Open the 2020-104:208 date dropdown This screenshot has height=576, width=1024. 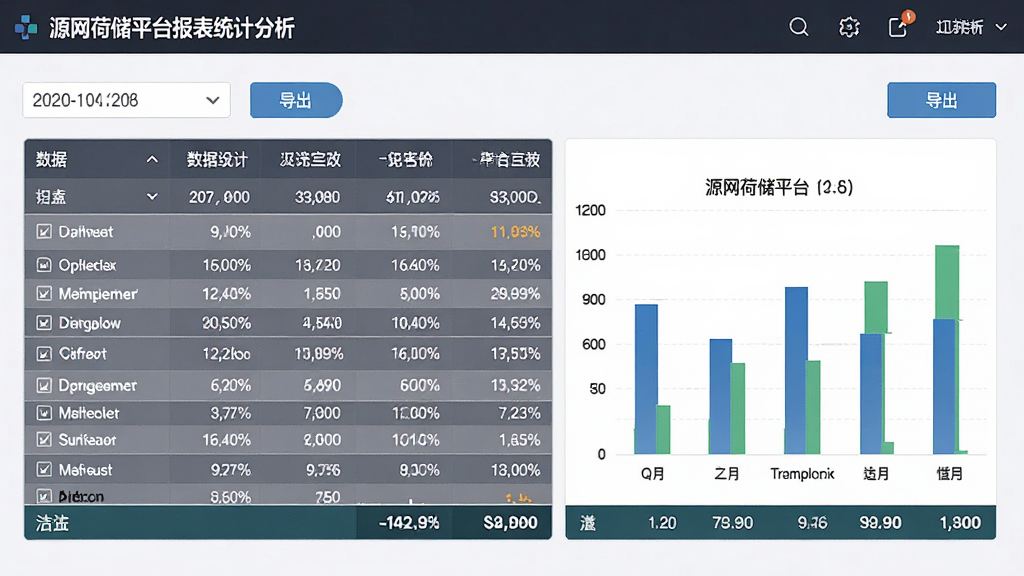[126, 100]
